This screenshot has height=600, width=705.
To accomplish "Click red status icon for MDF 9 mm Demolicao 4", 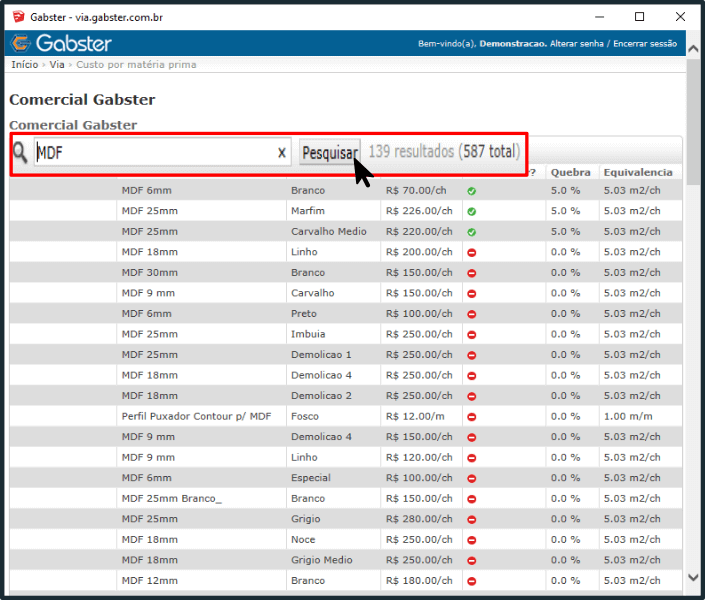I will [471, 438].
